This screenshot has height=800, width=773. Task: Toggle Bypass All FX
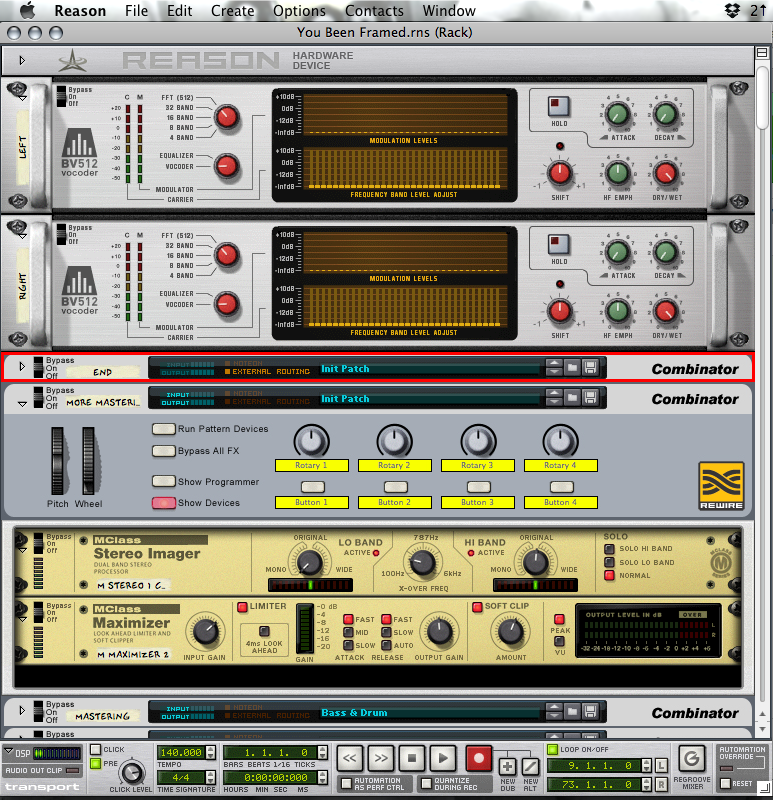click(164, 451)
